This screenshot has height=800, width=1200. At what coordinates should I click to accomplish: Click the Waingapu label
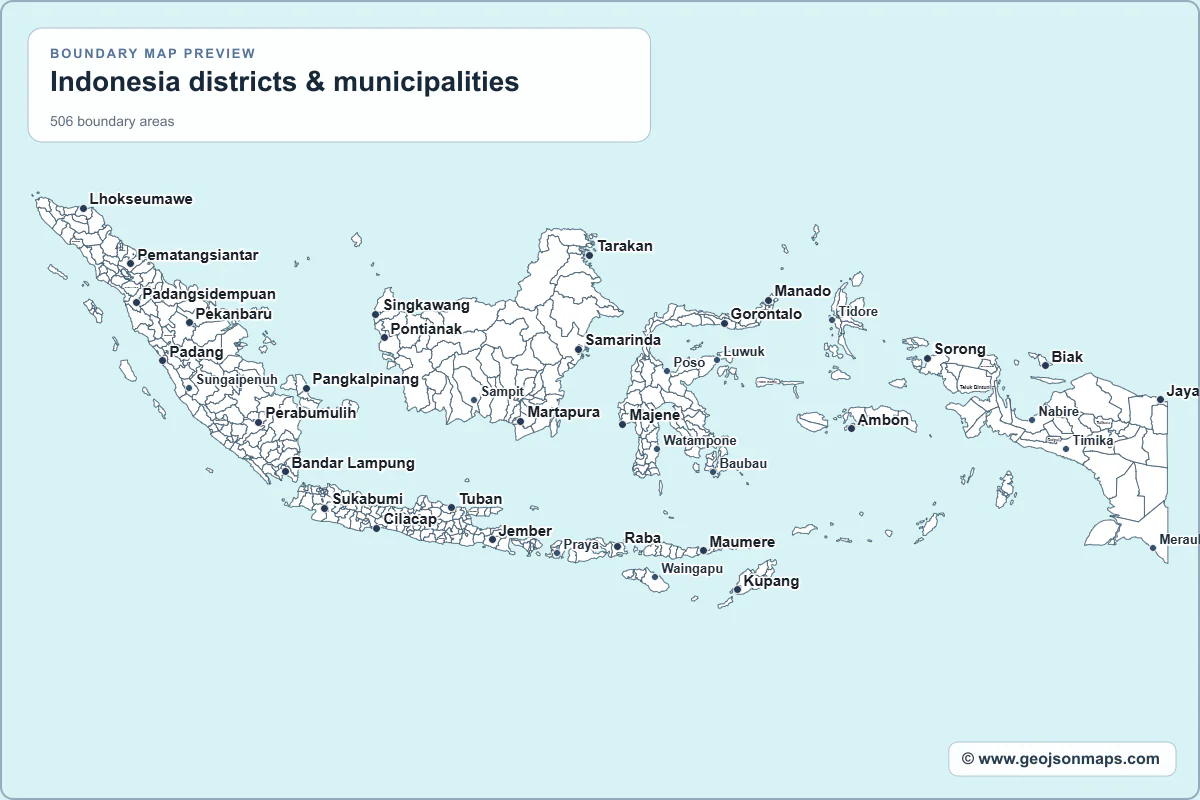pyautogui.click(x=692, y=568)
